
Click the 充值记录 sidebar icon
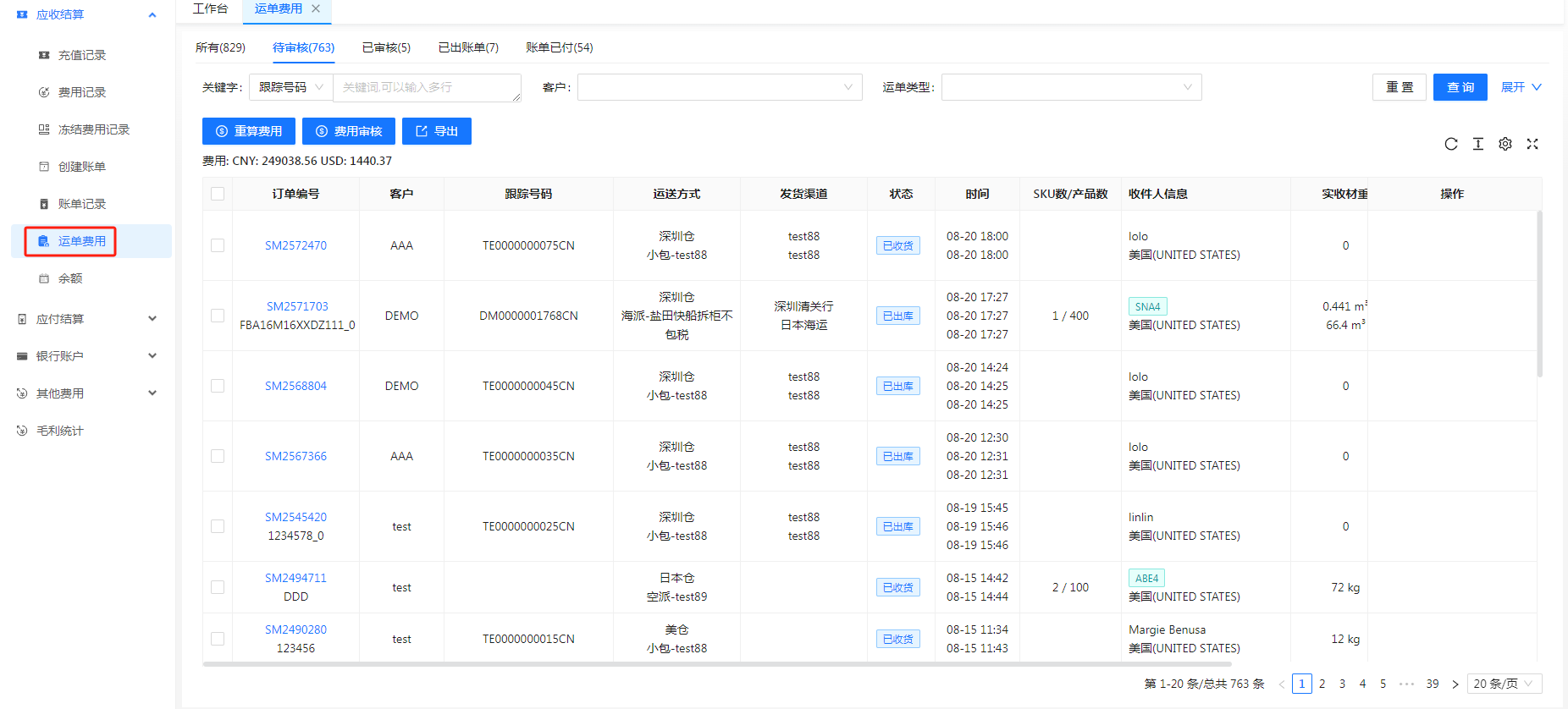coord(44,55)
